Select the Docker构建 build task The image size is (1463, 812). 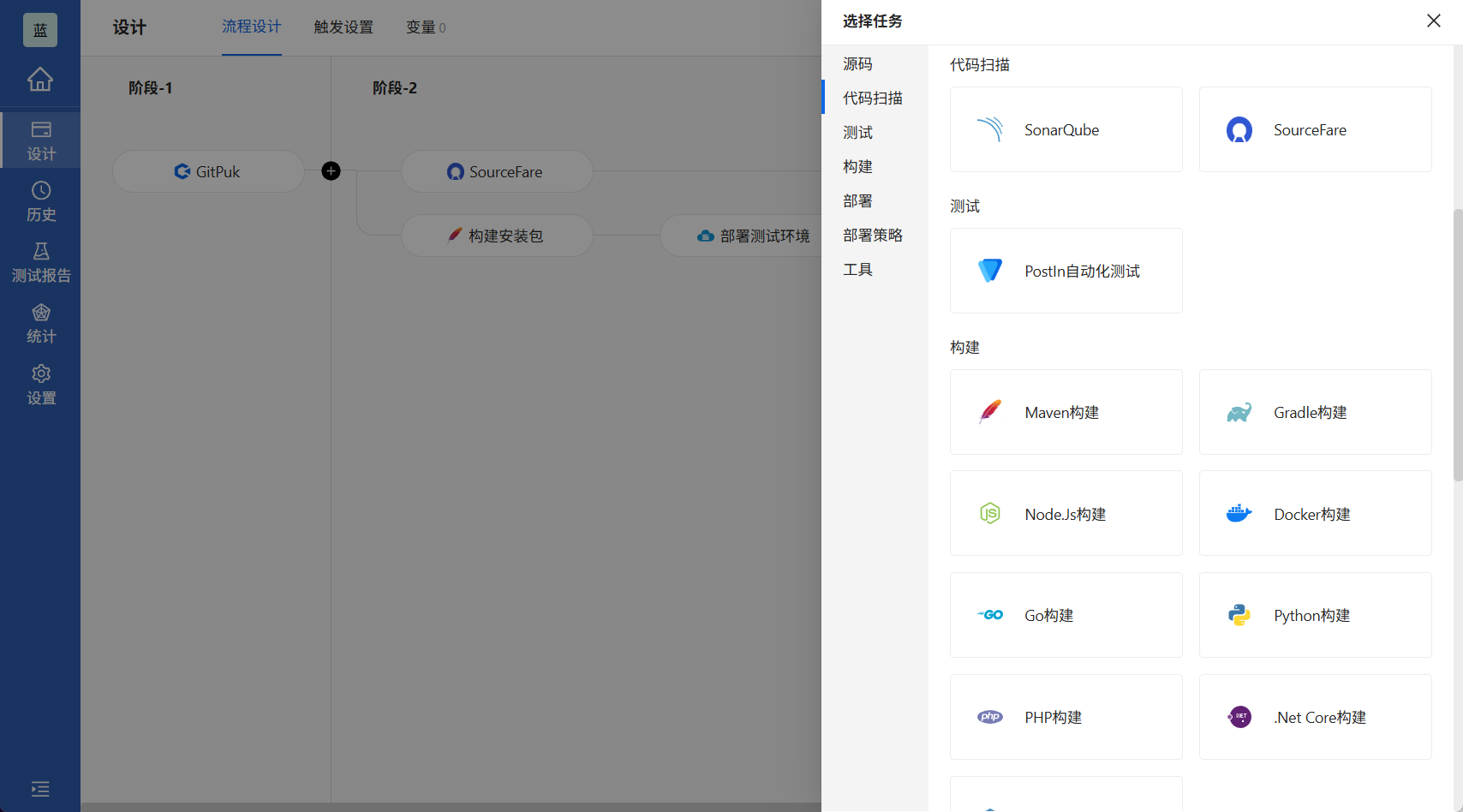[1314, 513]
